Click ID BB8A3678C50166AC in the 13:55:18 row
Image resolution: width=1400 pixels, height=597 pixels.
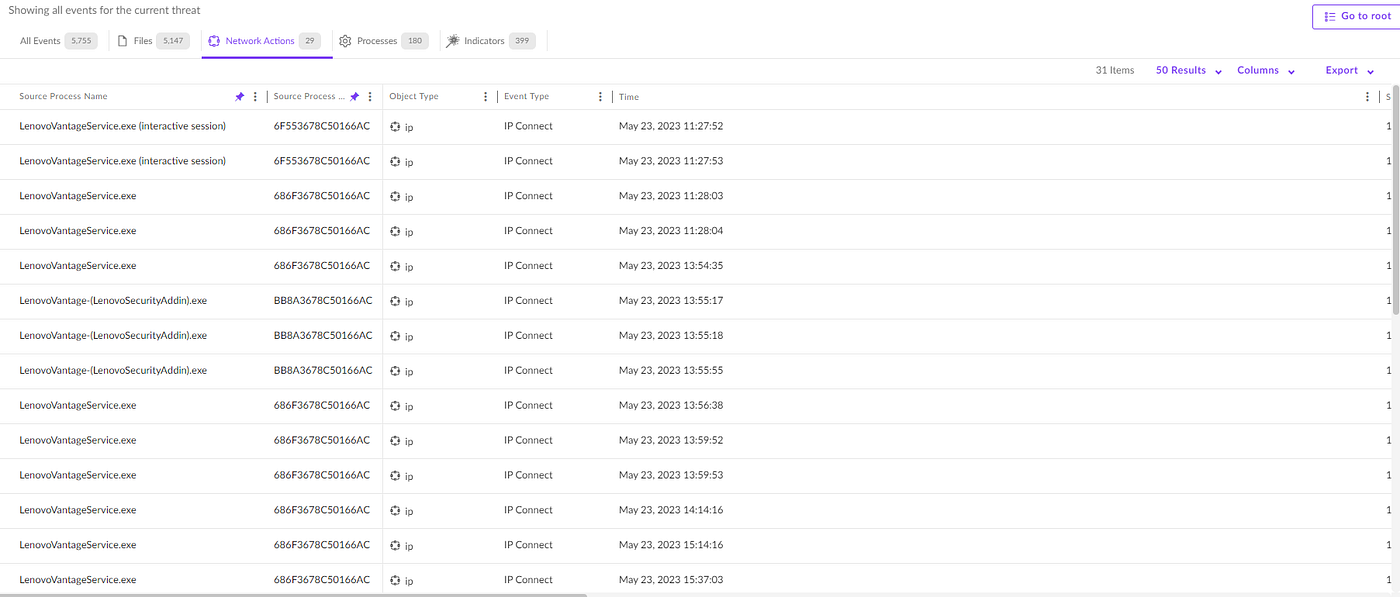pyautogui.click(x=323, y=335)
